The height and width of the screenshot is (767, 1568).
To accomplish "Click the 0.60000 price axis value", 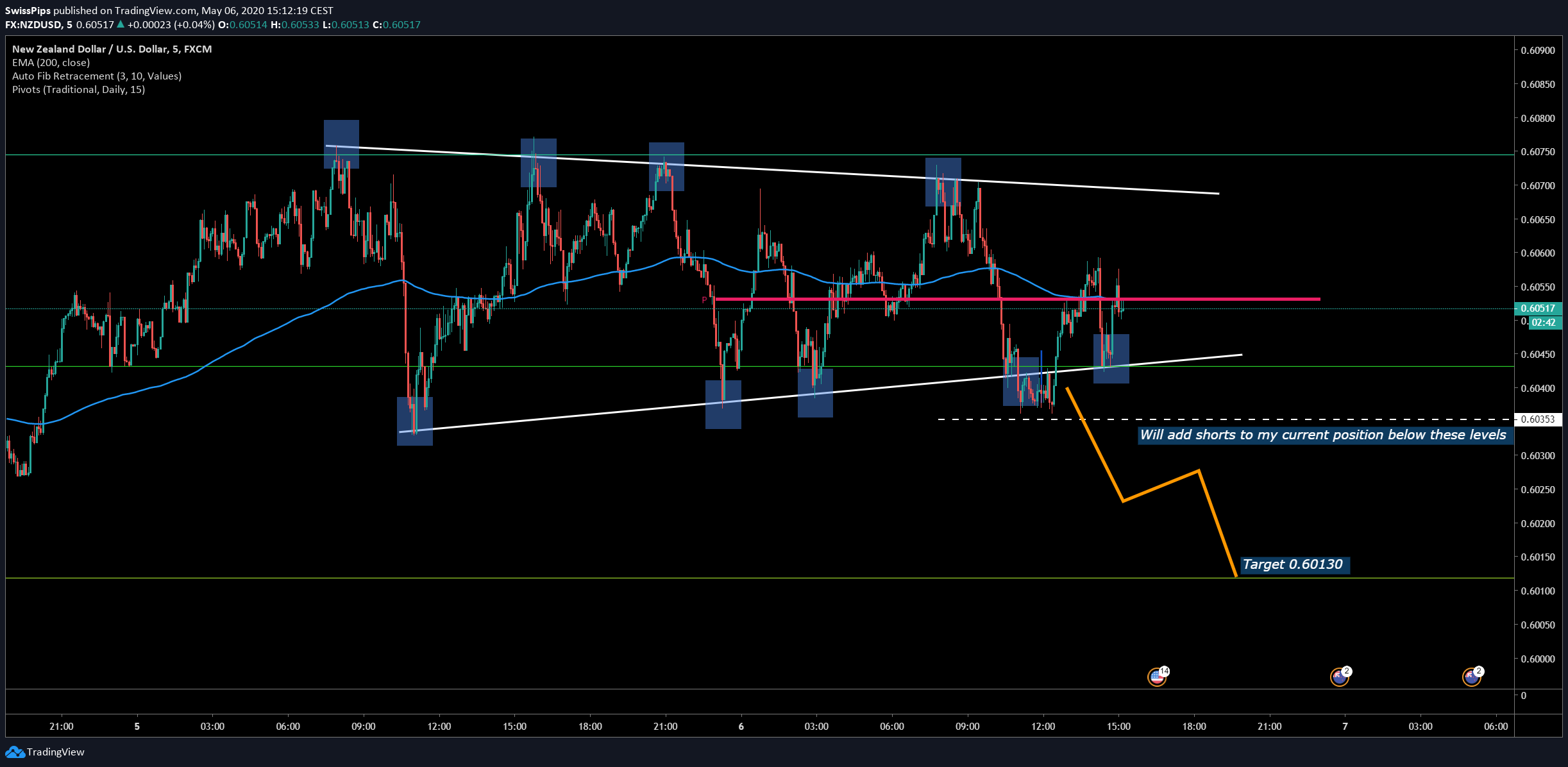I will click(1538, 659).
